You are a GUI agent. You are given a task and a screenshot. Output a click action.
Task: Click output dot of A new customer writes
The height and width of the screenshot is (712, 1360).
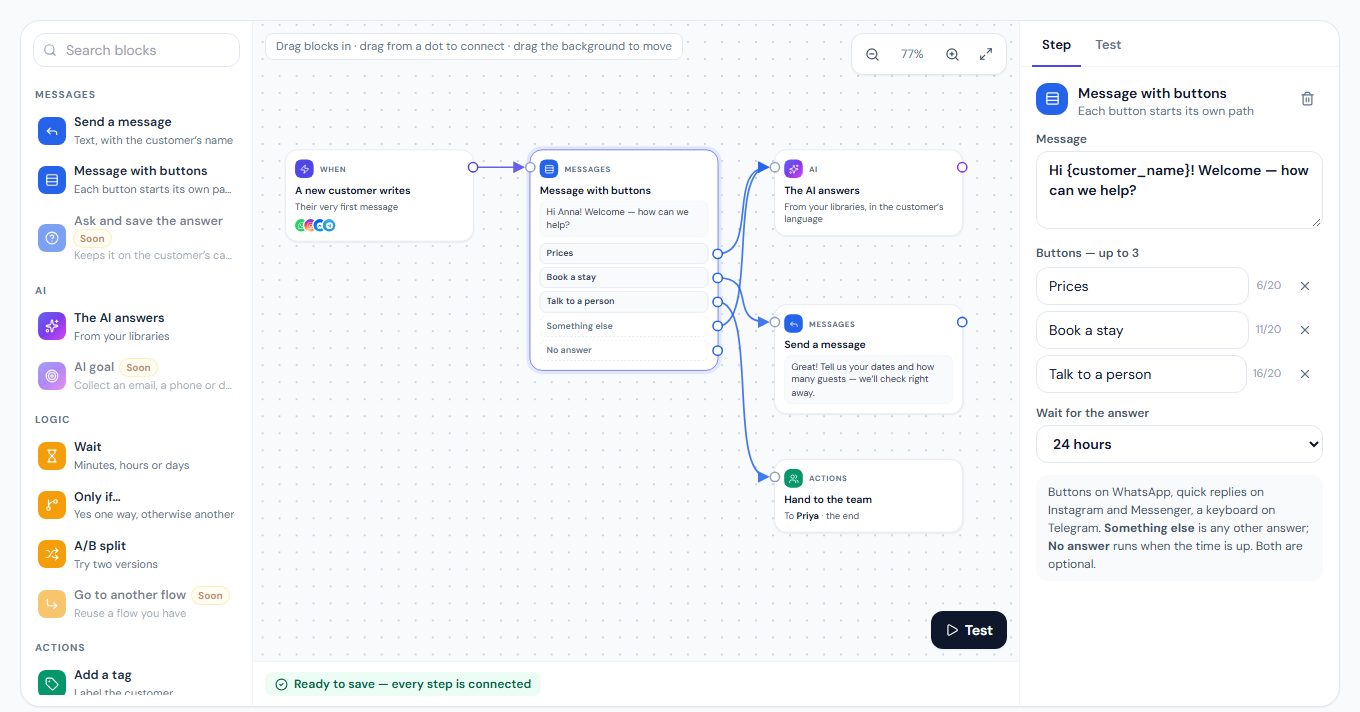coord(473,167)
